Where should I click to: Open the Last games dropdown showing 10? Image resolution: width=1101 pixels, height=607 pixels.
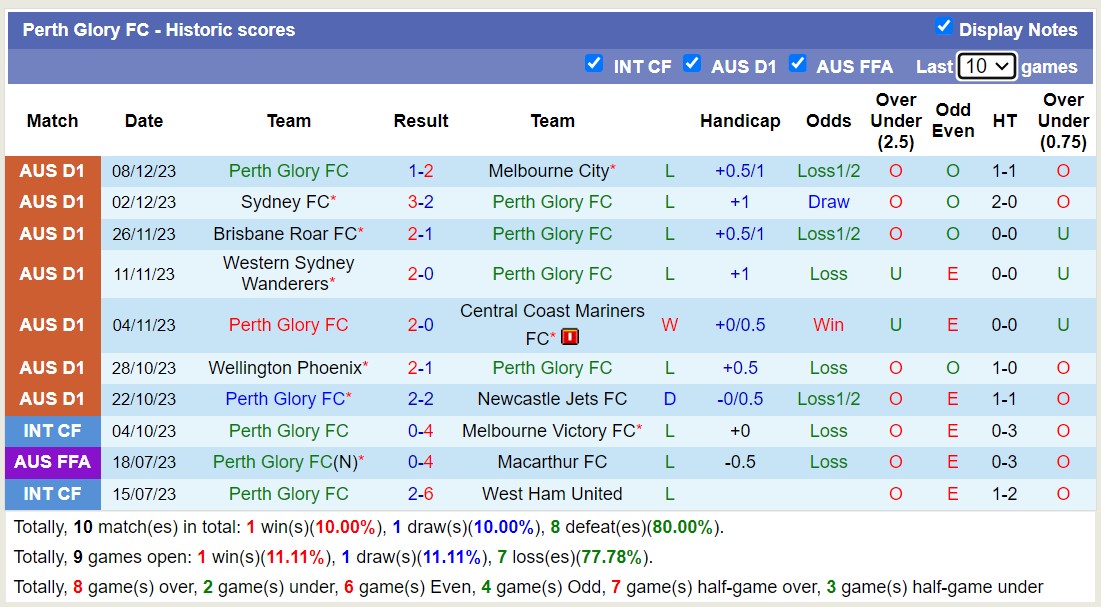click(x=986, y=65)
